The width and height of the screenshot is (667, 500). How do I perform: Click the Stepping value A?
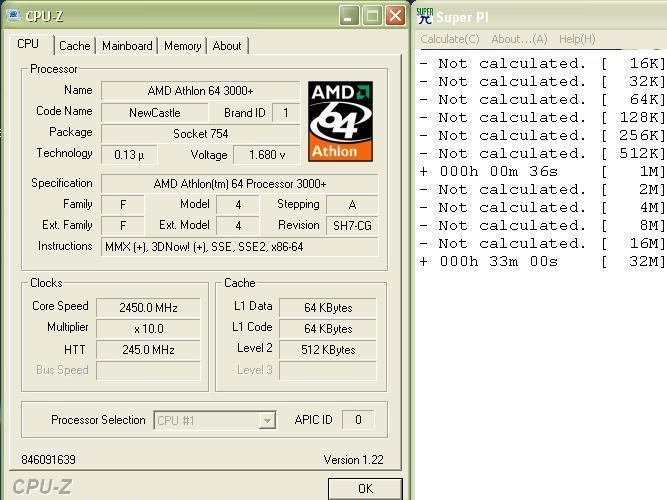[x=352, y=205]
